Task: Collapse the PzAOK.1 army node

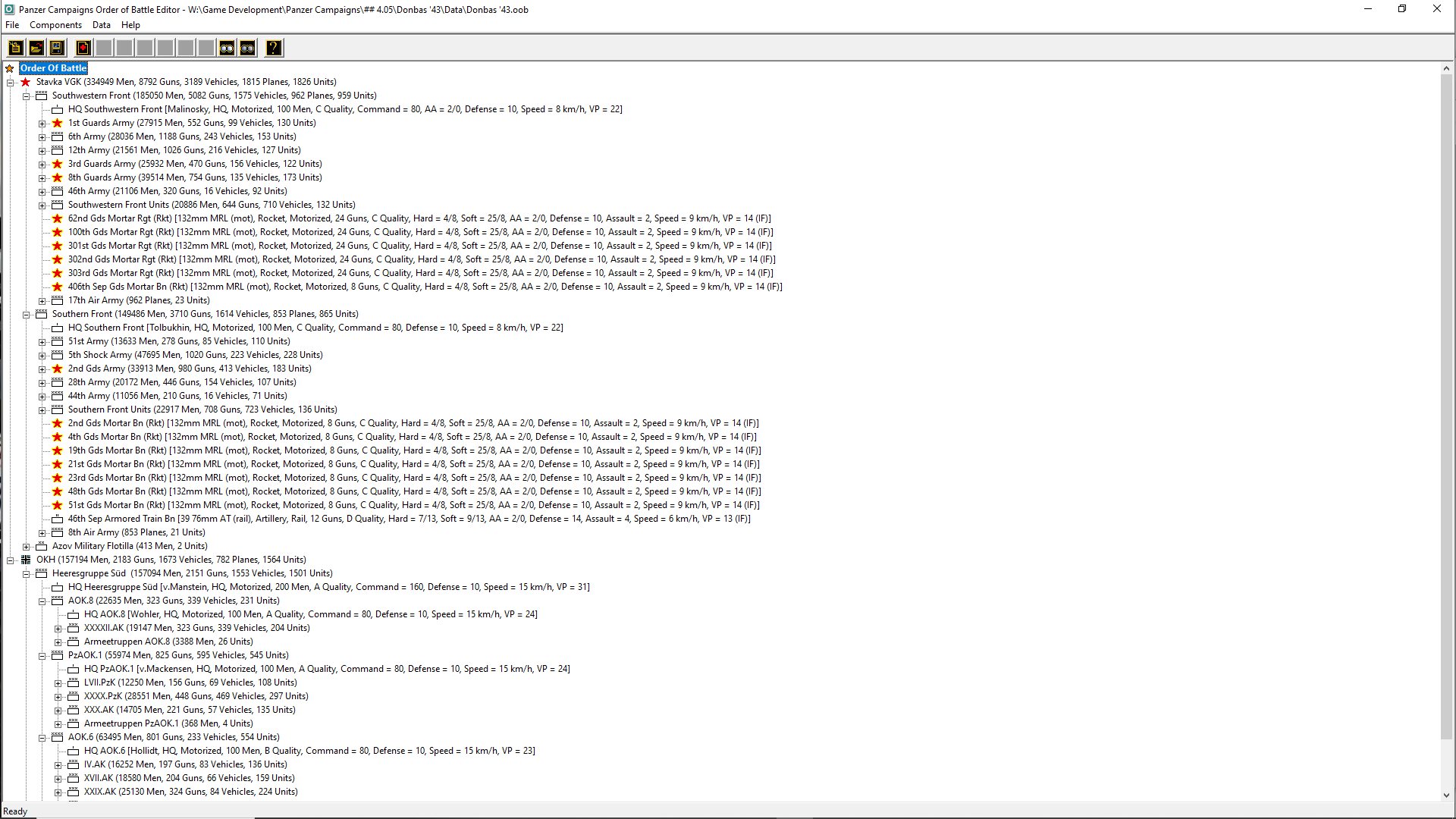Action: tap(42, 655)
